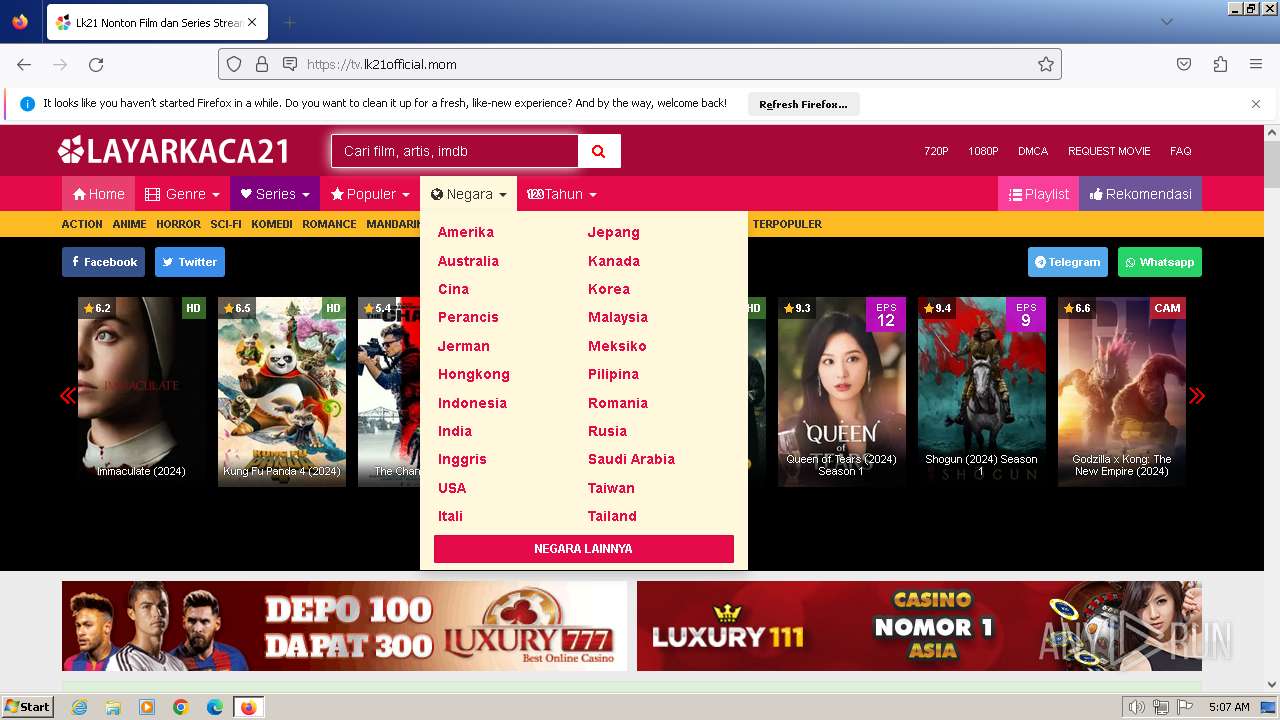Expand the Tahun dropdown menu
The image size is (1280, 720).
(562, 194)
